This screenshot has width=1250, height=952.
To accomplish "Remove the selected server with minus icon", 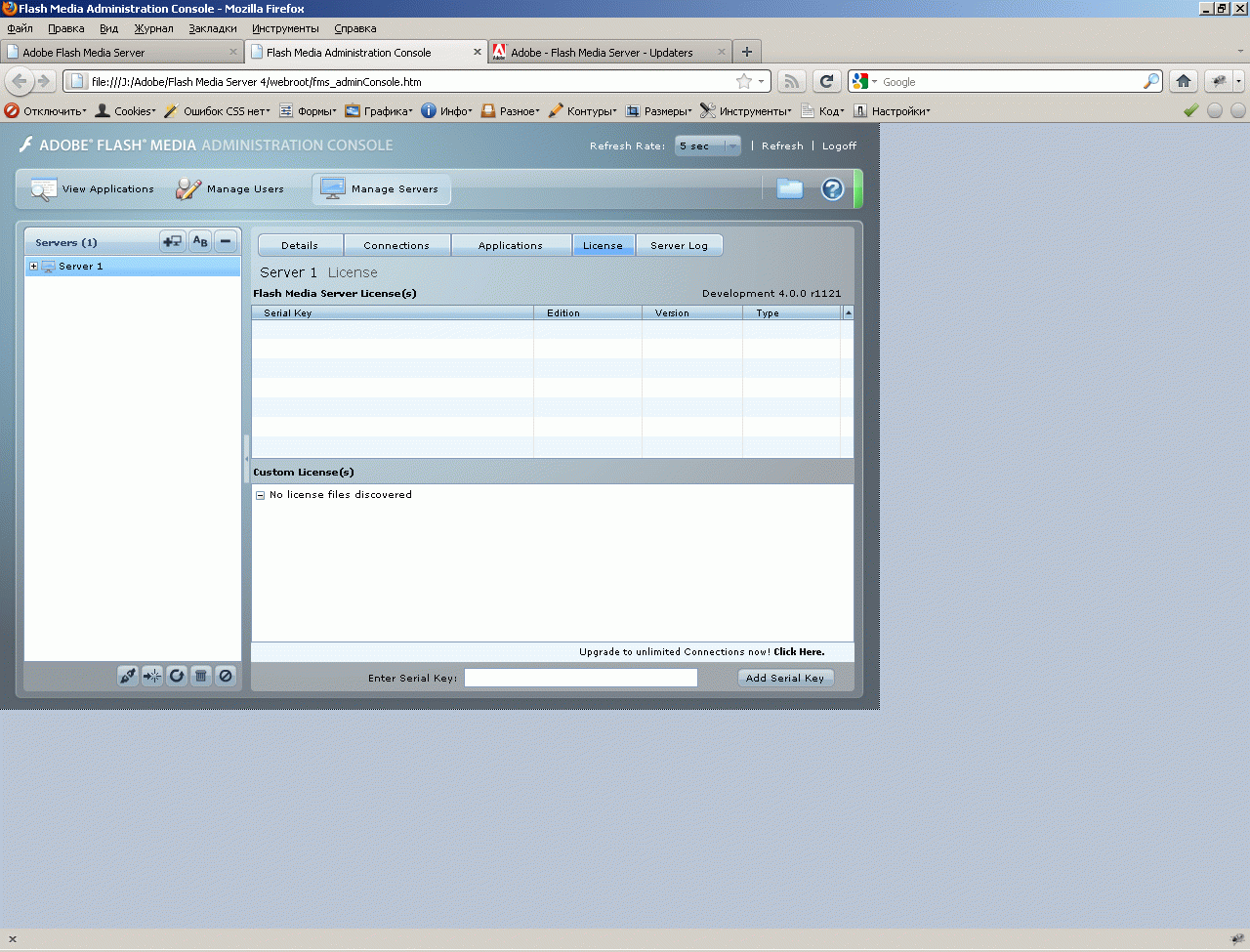I will point(226,241).
